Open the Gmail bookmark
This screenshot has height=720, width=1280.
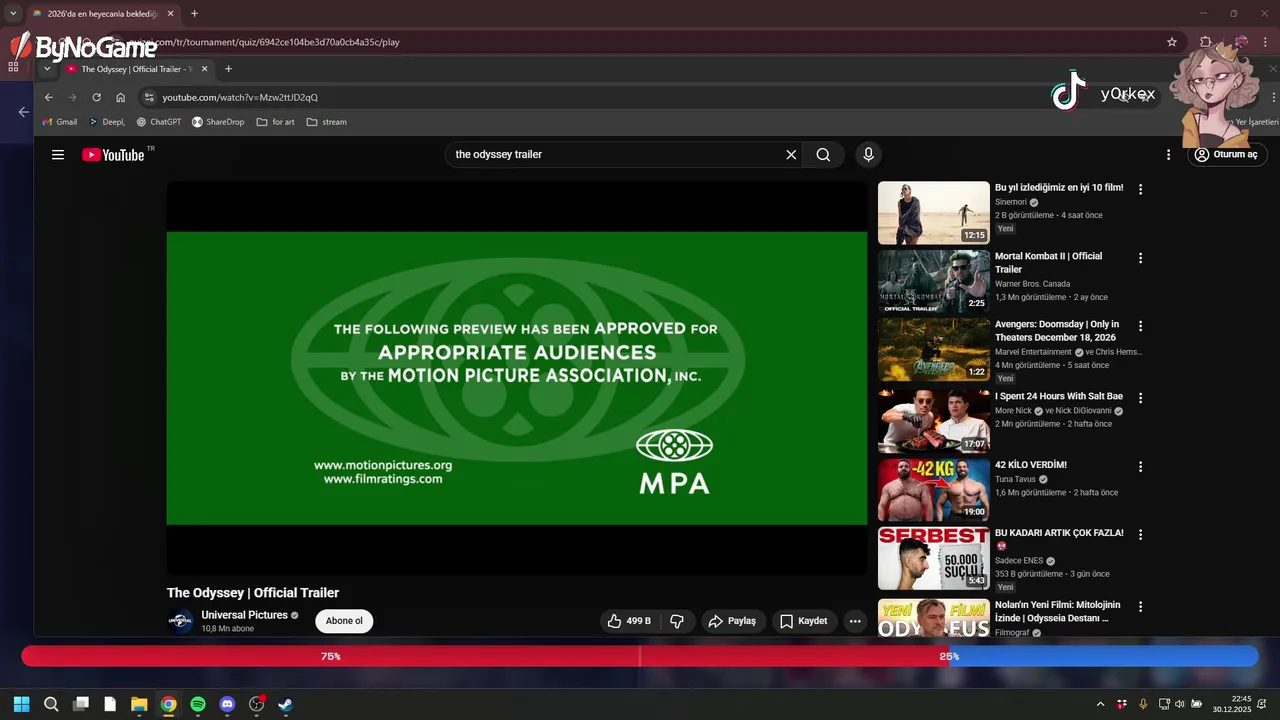(59, 122)
